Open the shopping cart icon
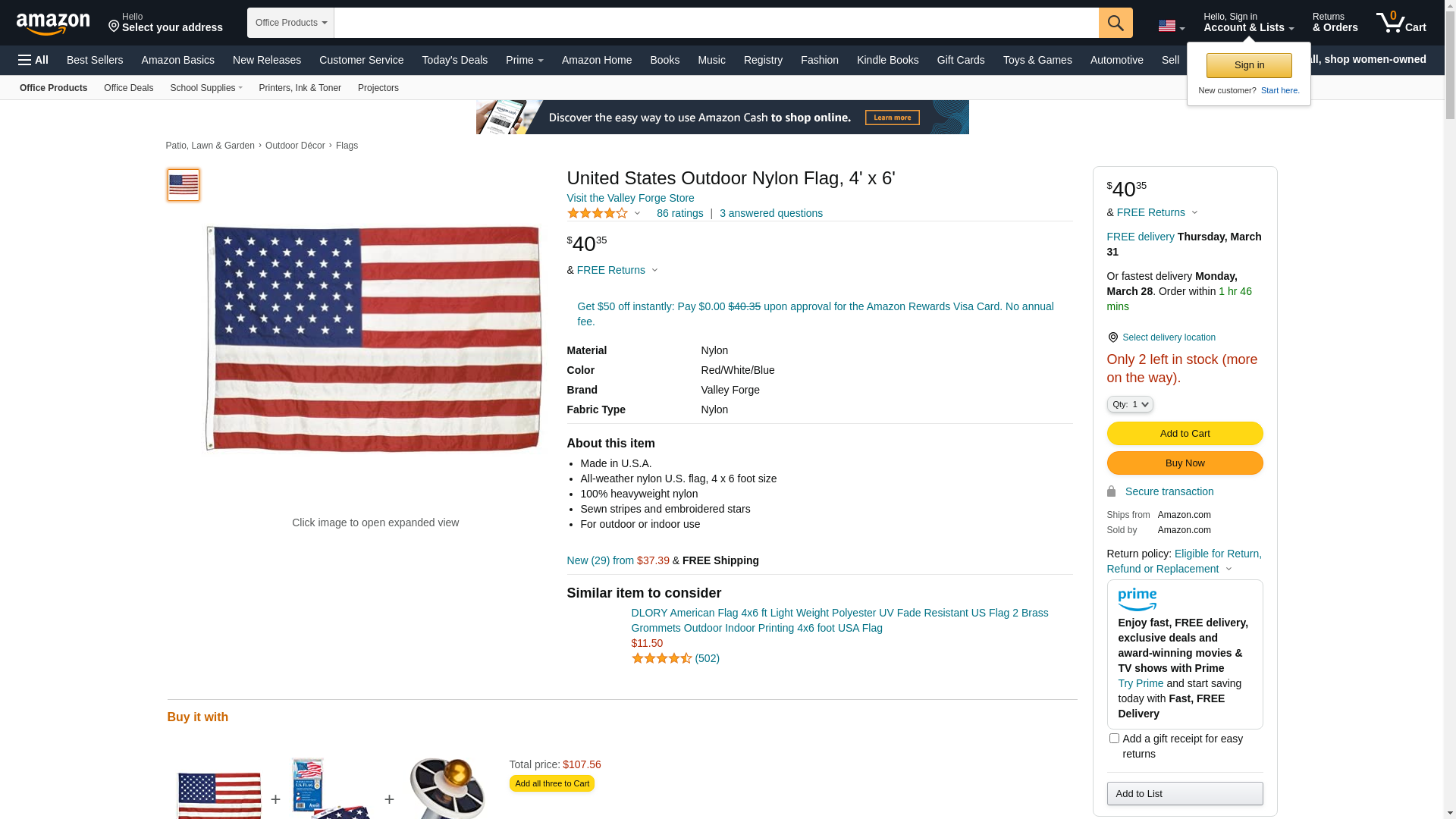The image size is (1456, 819). tap(1401, 22)
